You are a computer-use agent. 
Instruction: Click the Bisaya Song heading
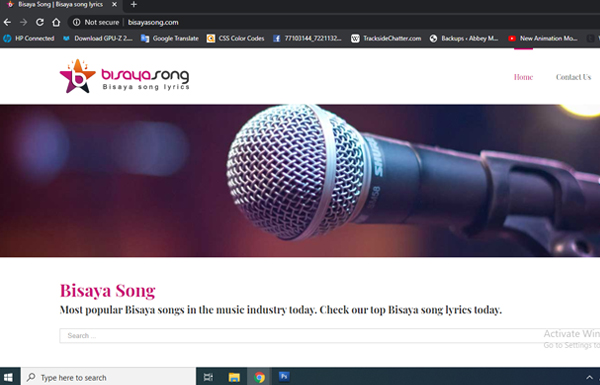[x=108, y=290]
